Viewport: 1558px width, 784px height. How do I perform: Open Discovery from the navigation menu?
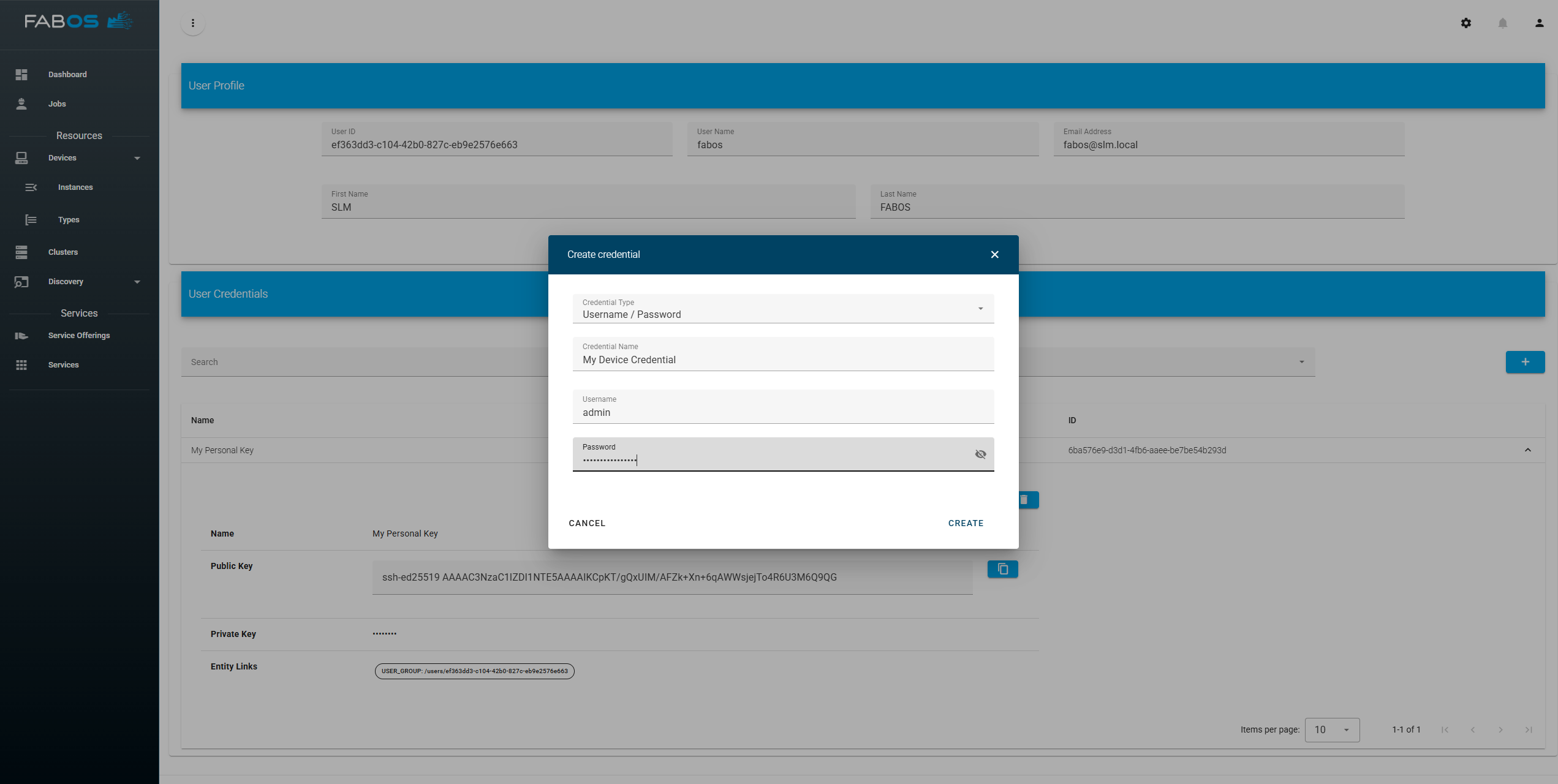66,281
